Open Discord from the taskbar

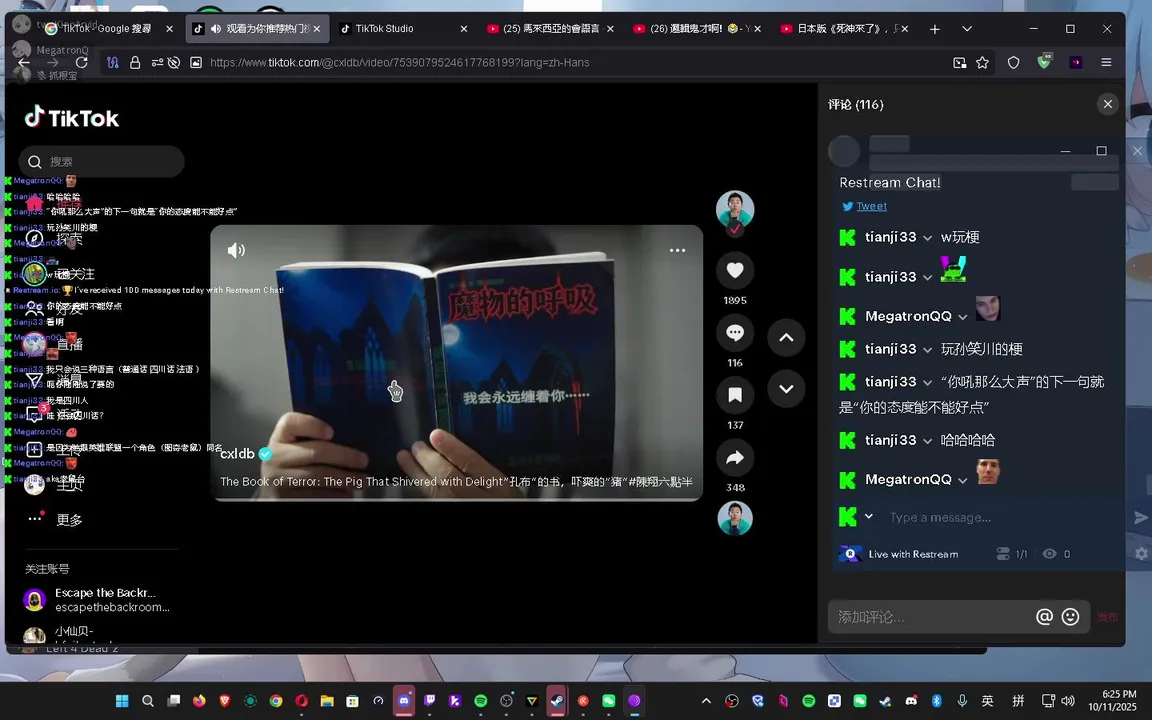[x=404, y=701]
